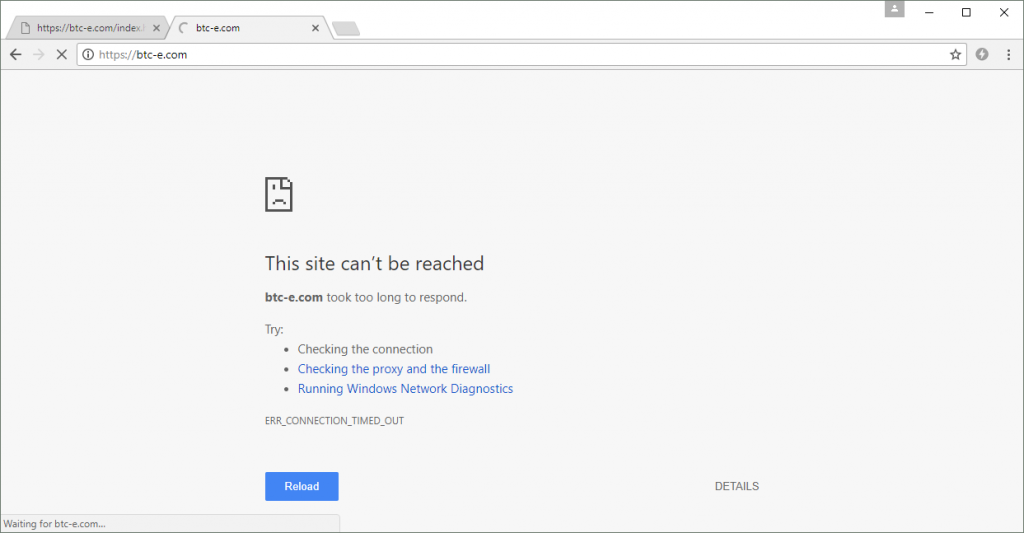This screenshot has height=533, width=1024.
Task: Open a new tab with the new tab button
Action: pyautogui.click(x=345, y=28)
